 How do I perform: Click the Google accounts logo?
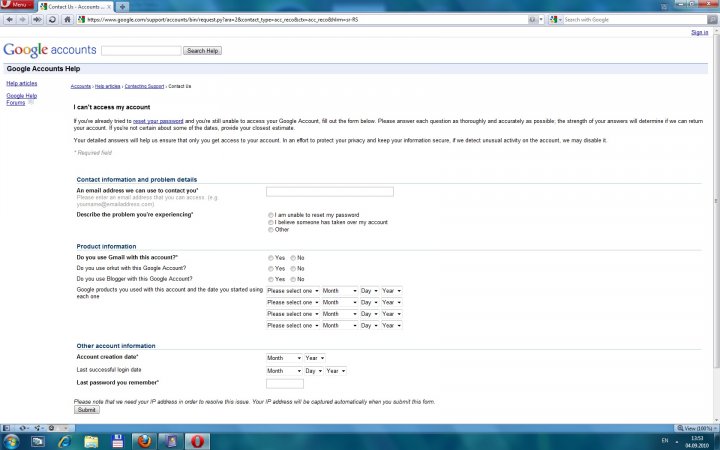[50, 50]
